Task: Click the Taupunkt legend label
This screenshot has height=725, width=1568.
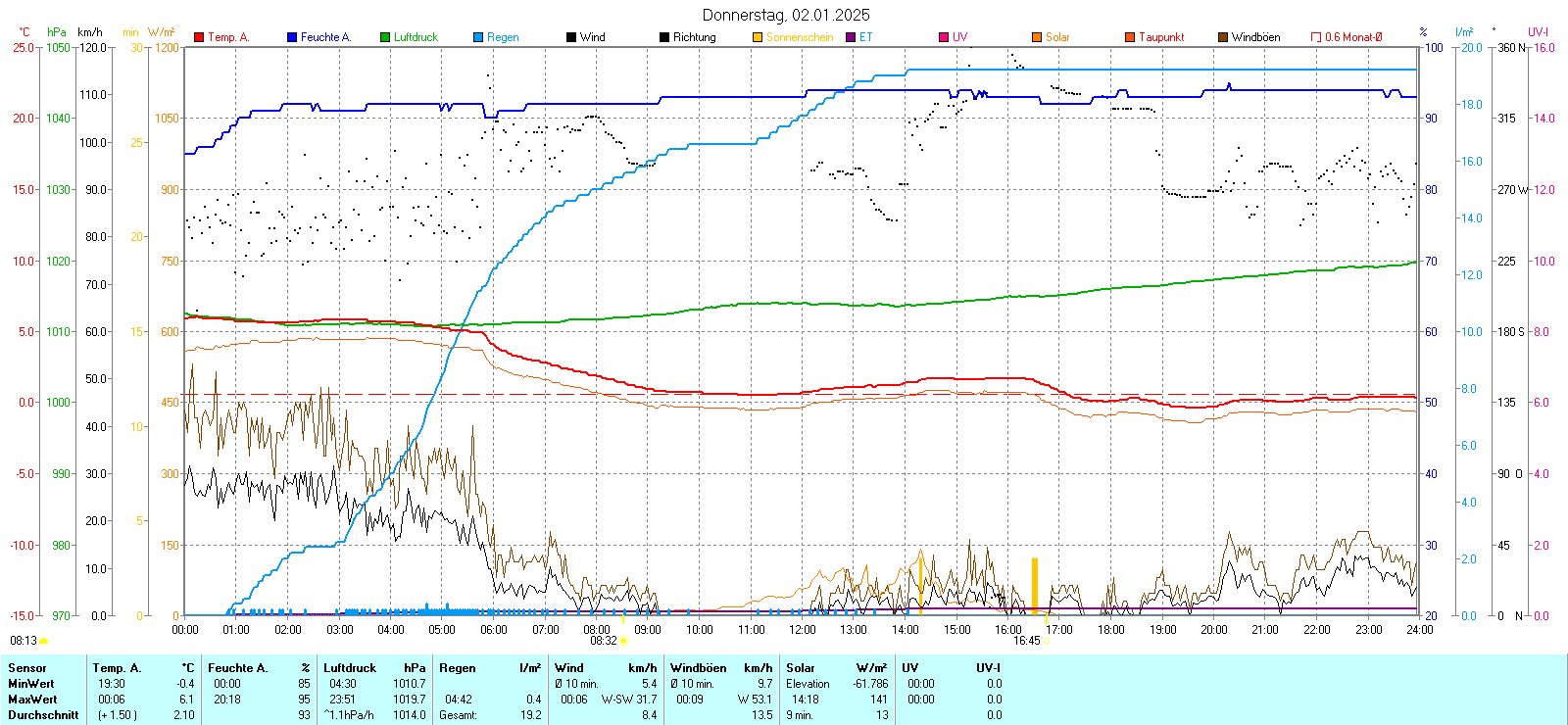Action: 1161,37
